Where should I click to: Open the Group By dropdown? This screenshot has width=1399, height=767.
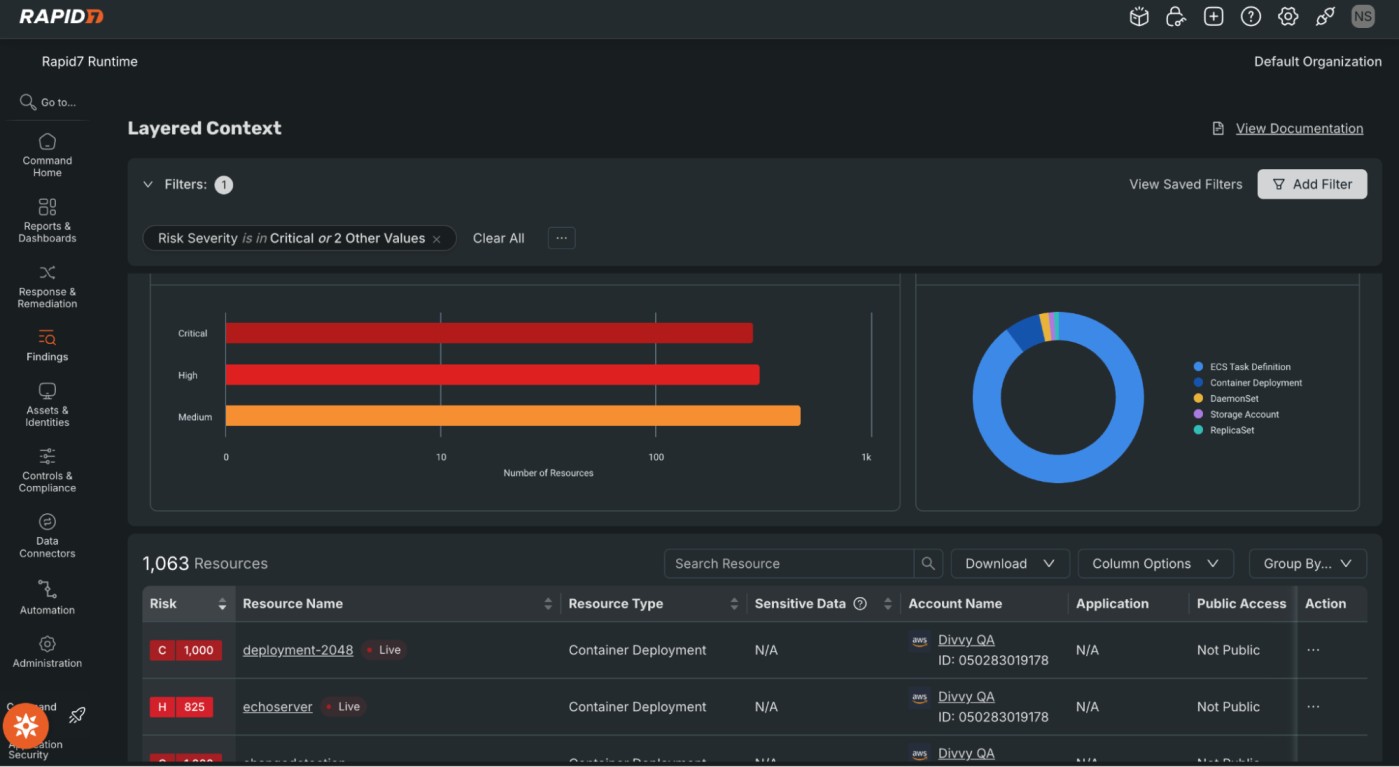click(x=1307, y=563)
